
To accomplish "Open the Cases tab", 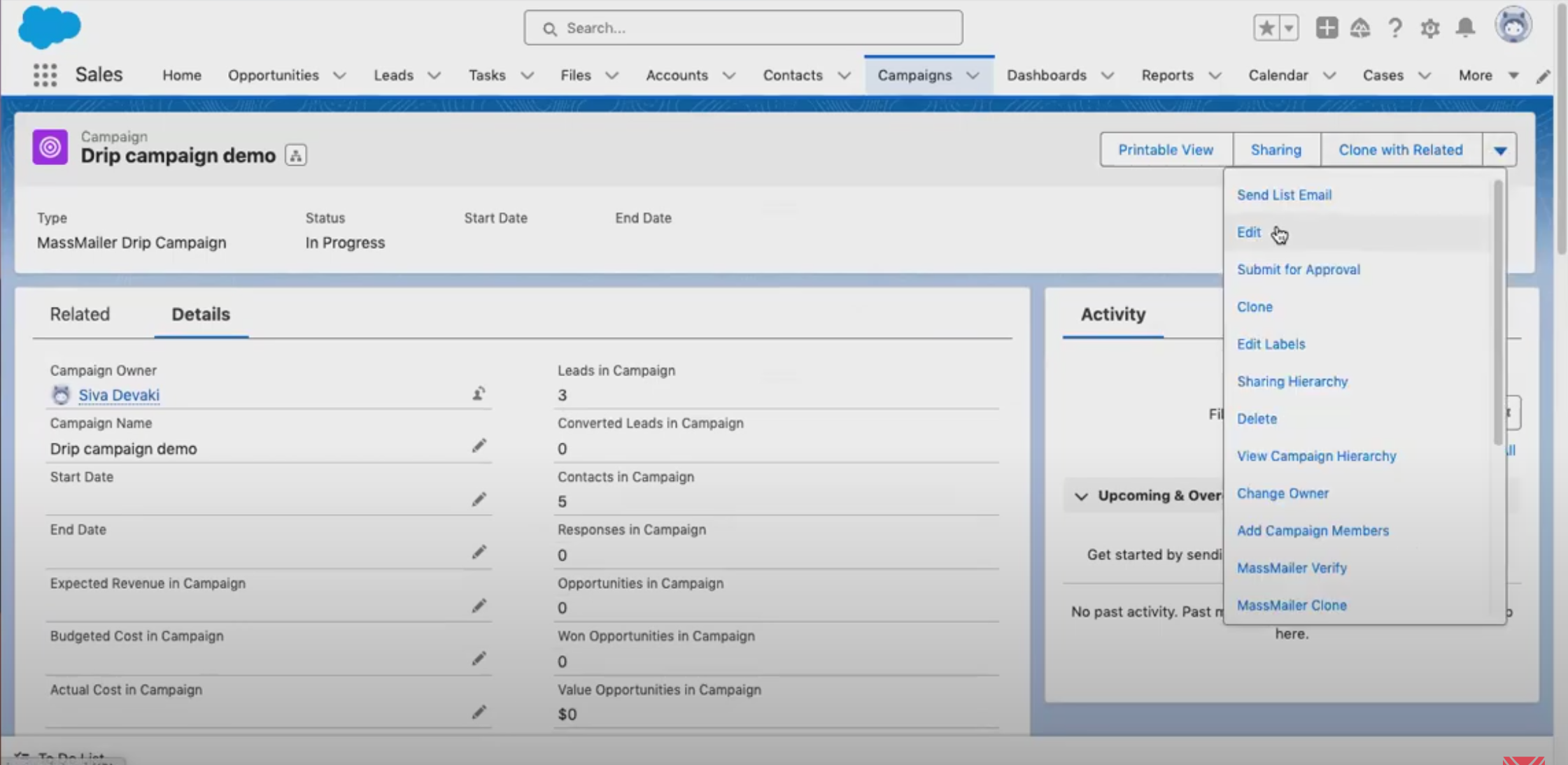I will coord(1383,76).
